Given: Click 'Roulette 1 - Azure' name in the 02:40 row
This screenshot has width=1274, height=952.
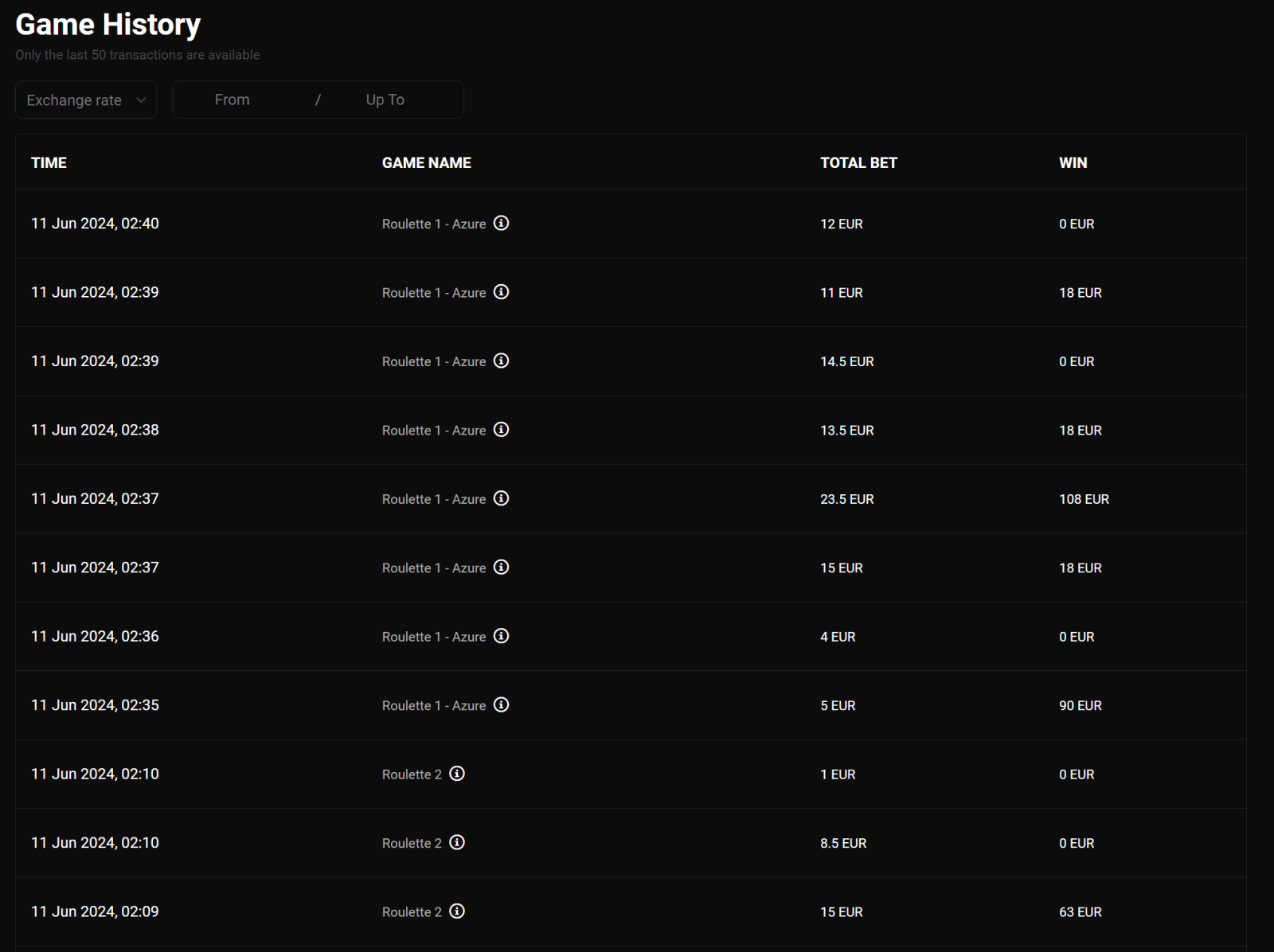Looking at the screenshot, I should pos(434,224).
